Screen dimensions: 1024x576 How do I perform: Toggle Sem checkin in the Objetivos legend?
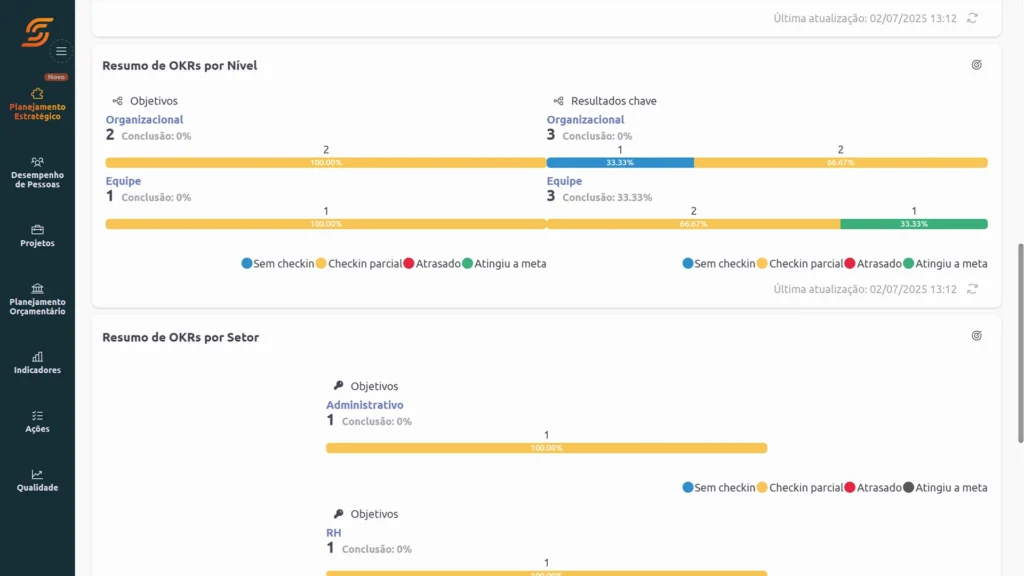pyautogui.click(x=278, y=264)
